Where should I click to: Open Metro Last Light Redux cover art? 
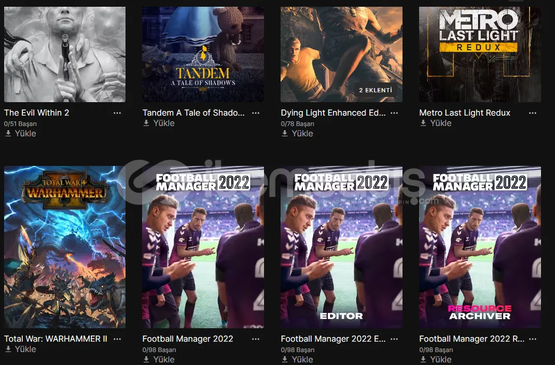(480, 54)
